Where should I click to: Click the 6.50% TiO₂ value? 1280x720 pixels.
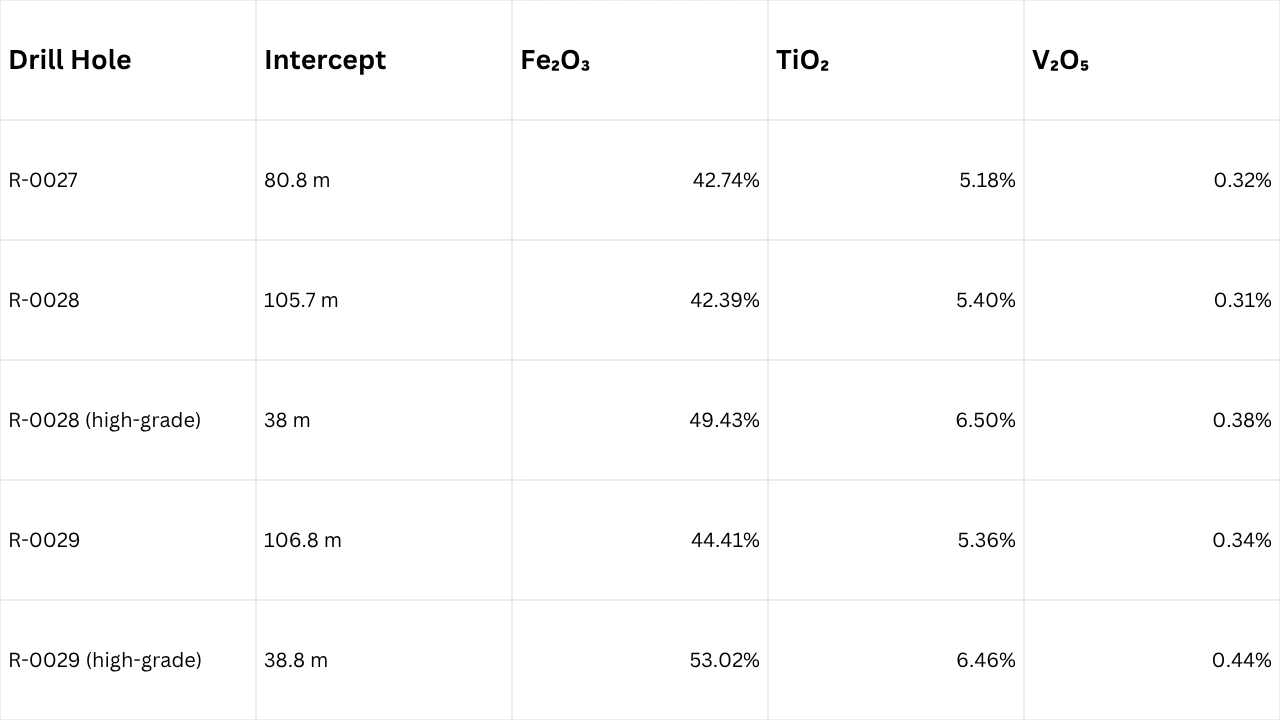point(985,420)
